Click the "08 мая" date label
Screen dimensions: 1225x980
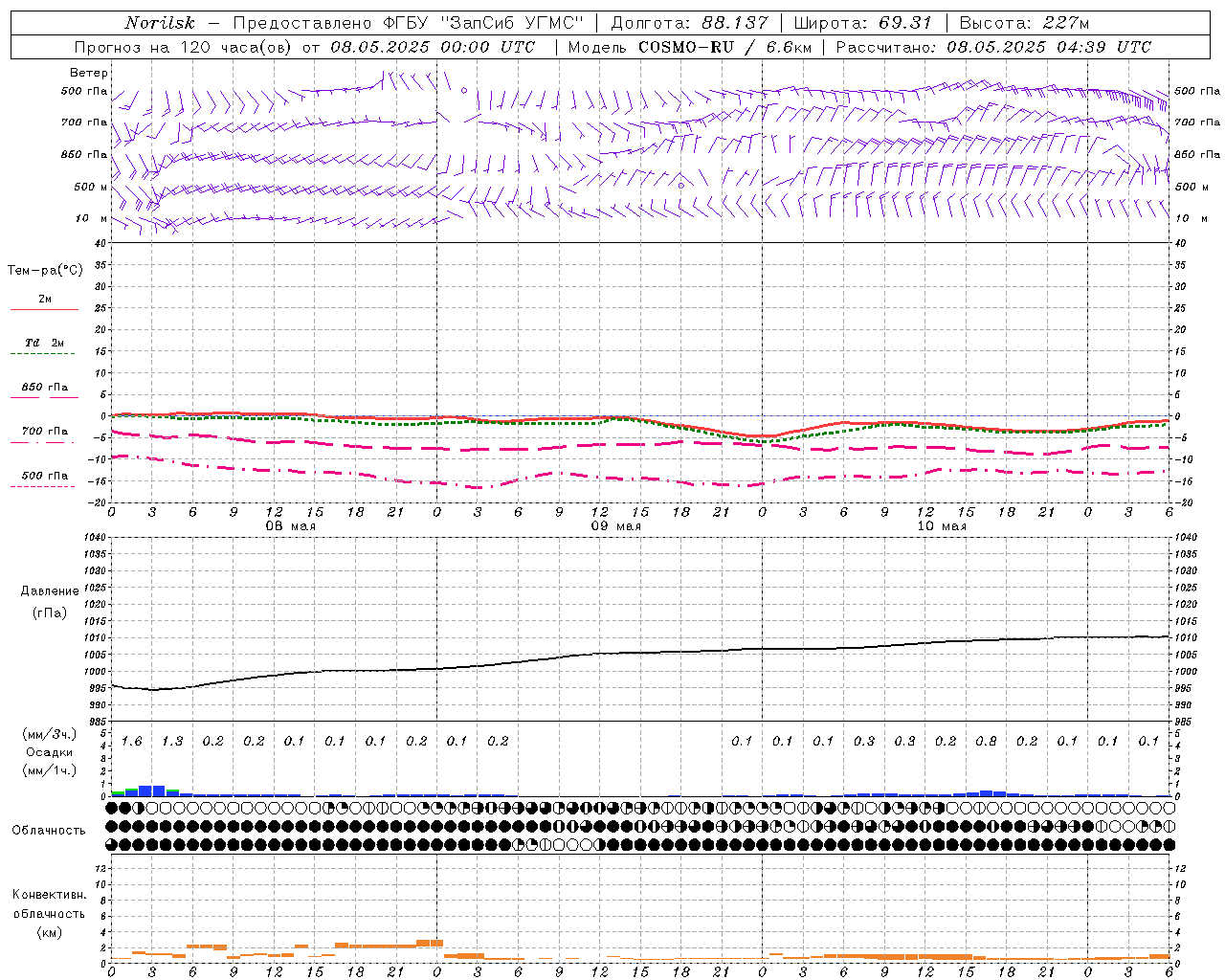coord(291,526)
